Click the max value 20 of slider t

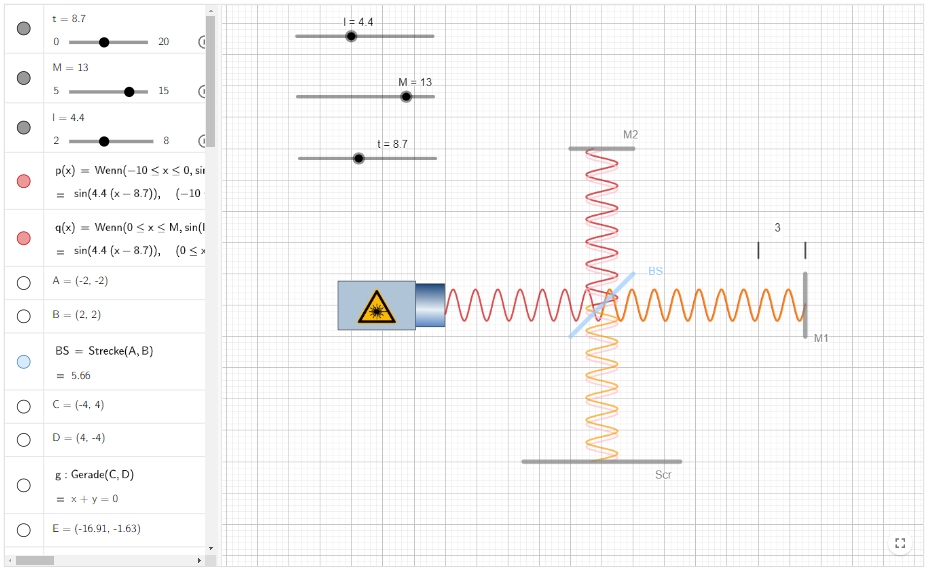tap(164, 42)
